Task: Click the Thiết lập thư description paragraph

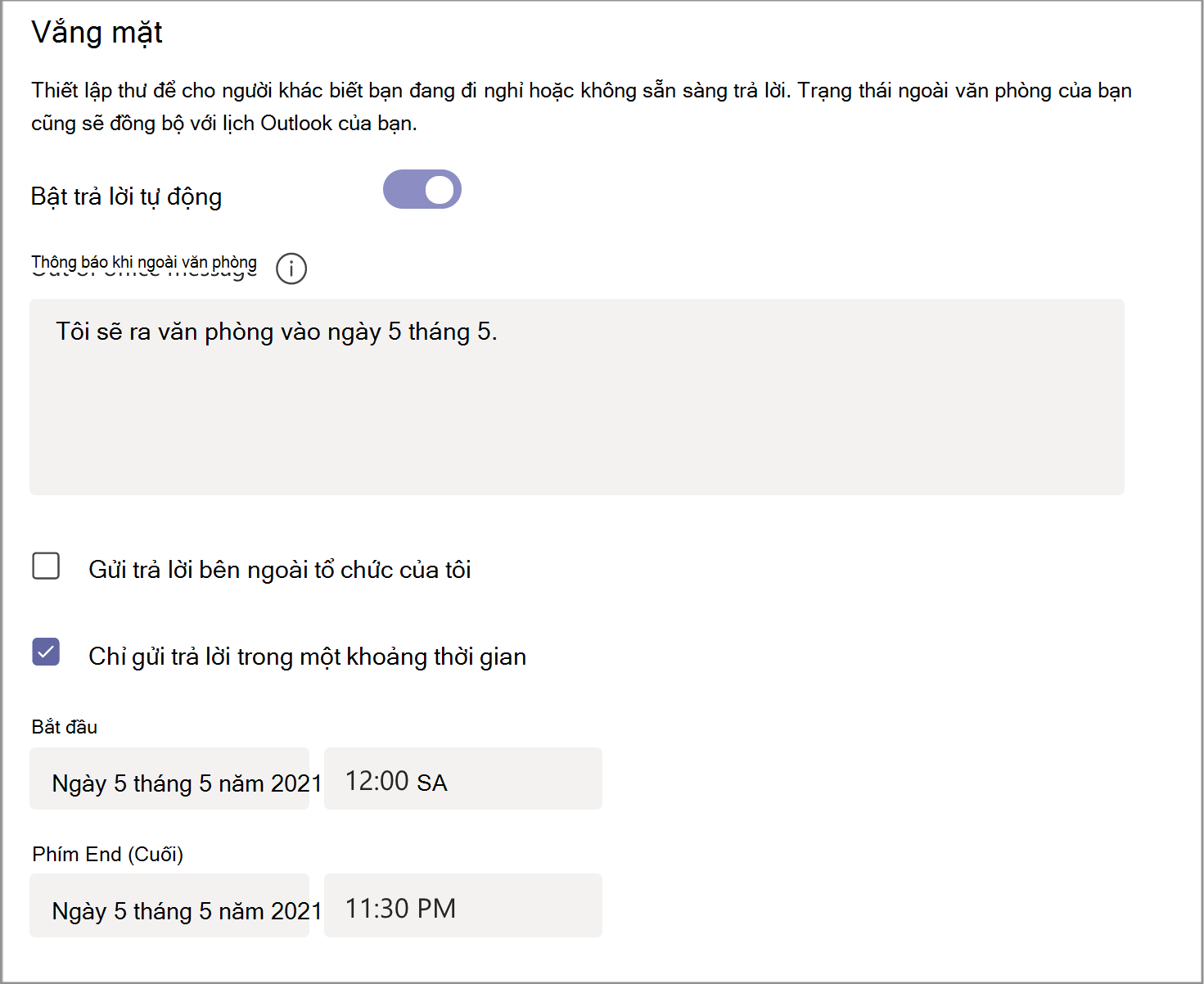Action: pyautogui.click(x=581, y=106)
